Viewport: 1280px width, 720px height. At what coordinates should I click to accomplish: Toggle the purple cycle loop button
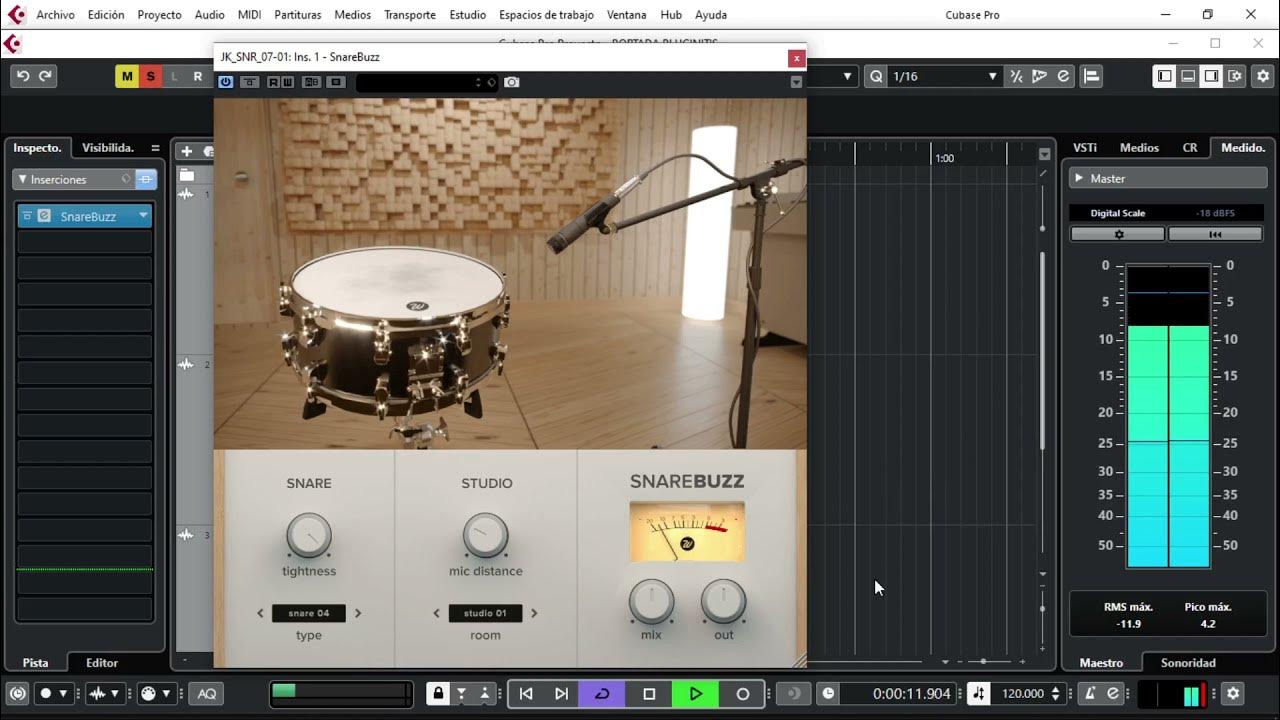(602, 693)
